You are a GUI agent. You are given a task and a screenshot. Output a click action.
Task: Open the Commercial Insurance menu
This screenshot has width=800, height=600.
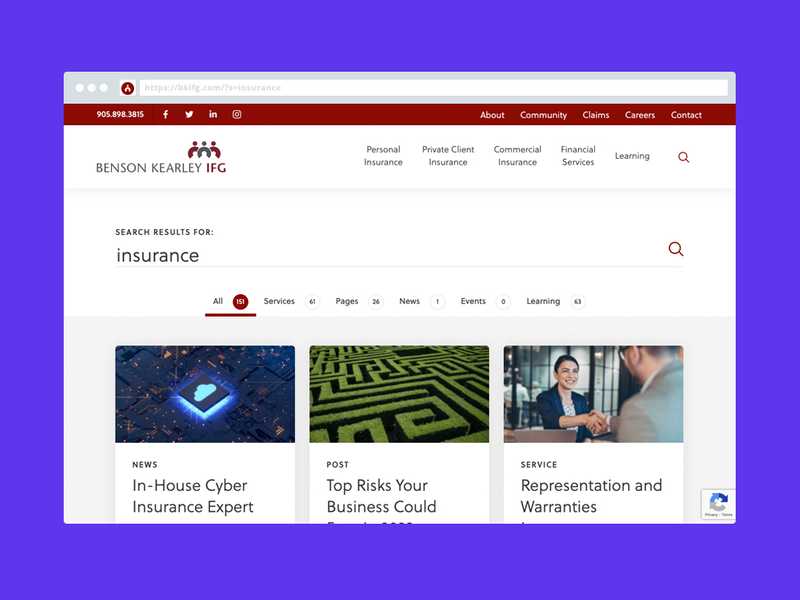517,156
